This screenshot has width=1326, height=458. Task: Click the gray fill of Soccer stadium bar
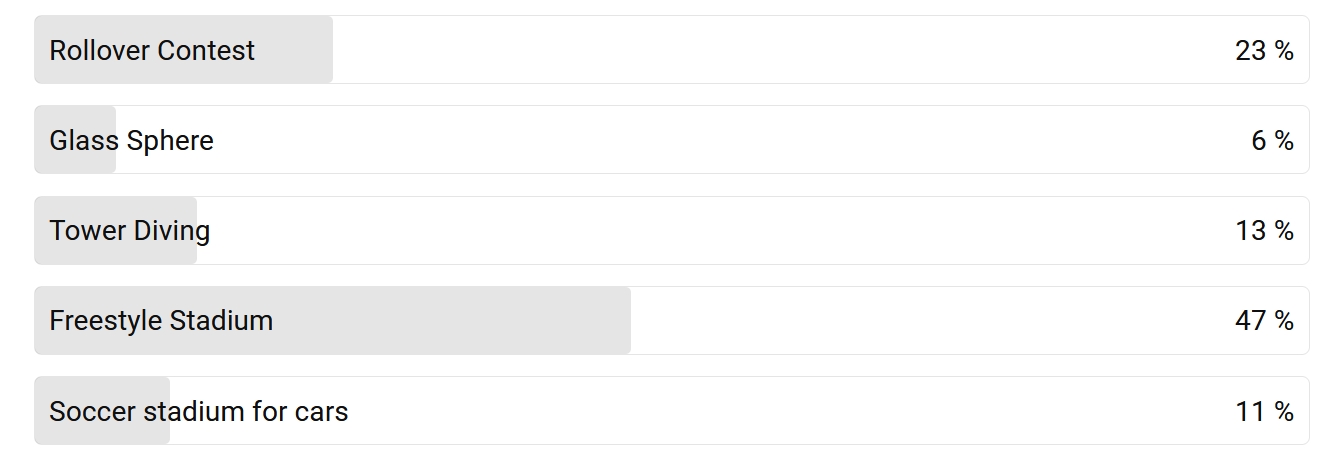(102, 411)
